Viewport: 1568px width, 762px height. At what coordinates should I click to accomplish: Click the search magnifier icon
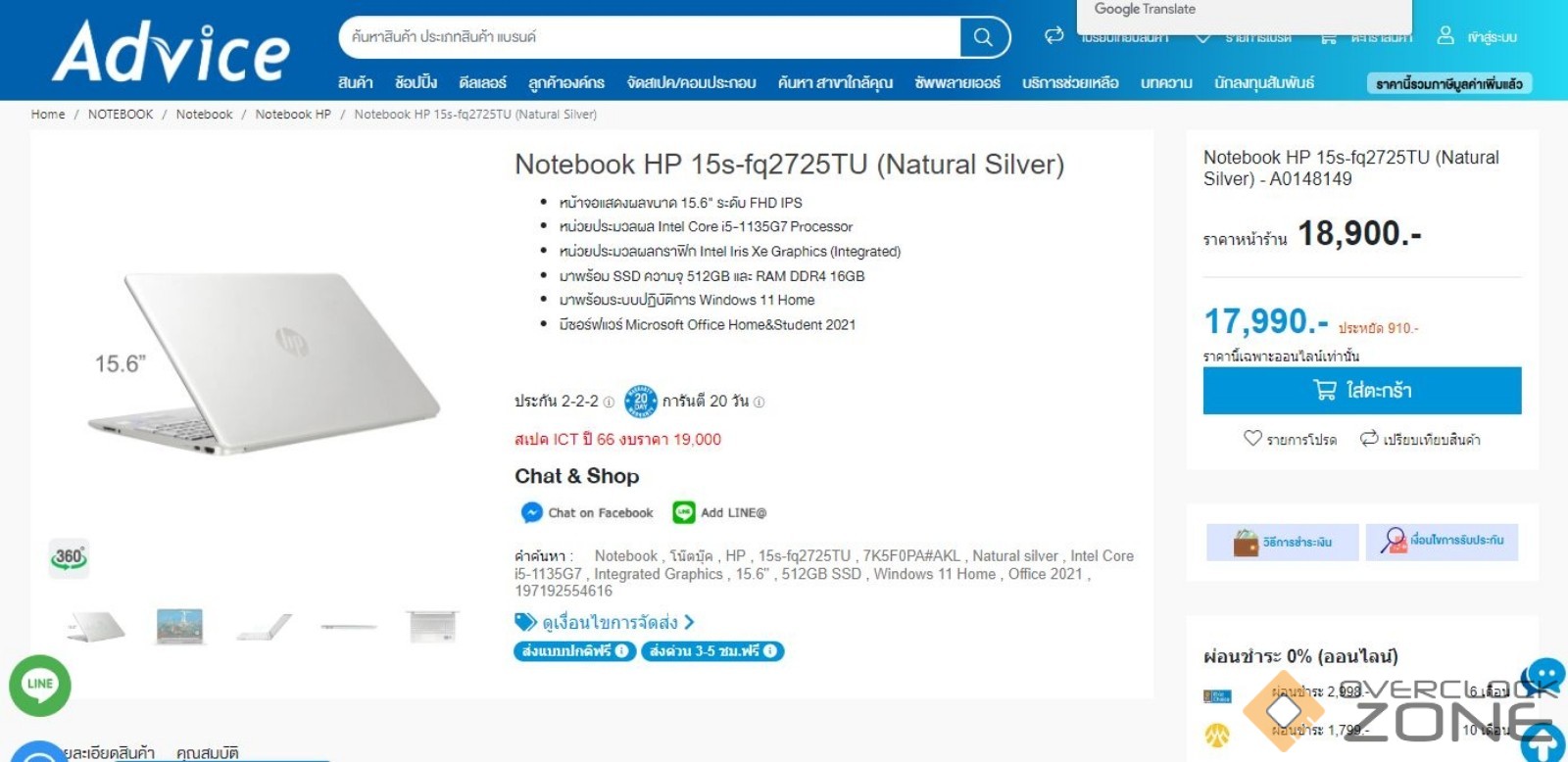point(983,37)
